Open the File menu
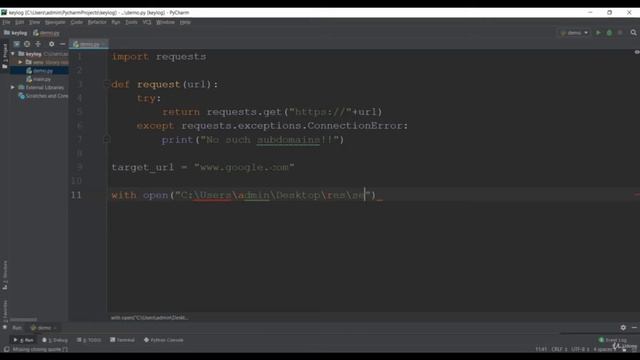Screen dimensions: 640x360 pyautogui.click(x=6, y=22)
